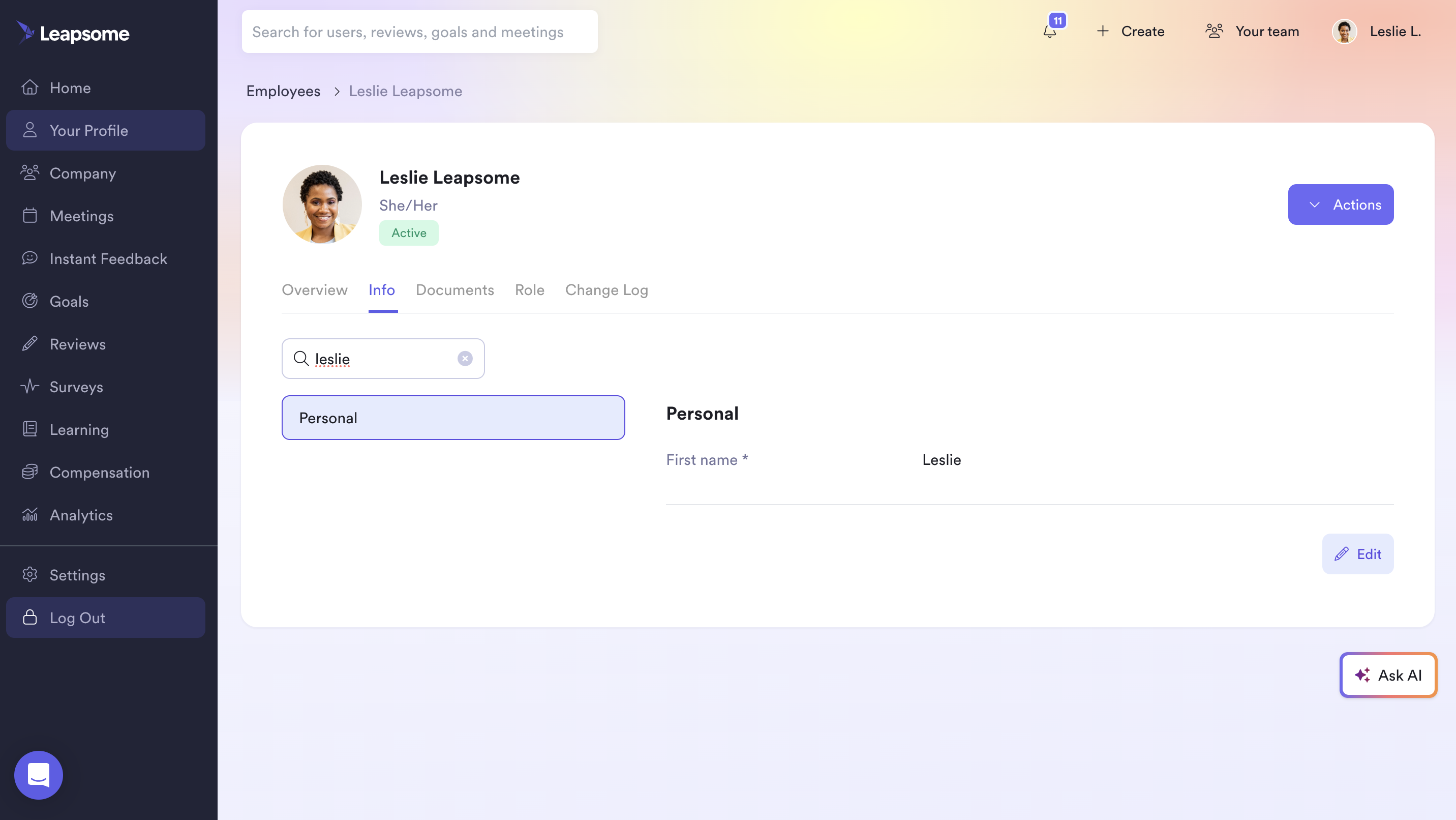This screenshot has width=1456, height=820.
Task: Go to the Role tab
Action: coord(530,289)
